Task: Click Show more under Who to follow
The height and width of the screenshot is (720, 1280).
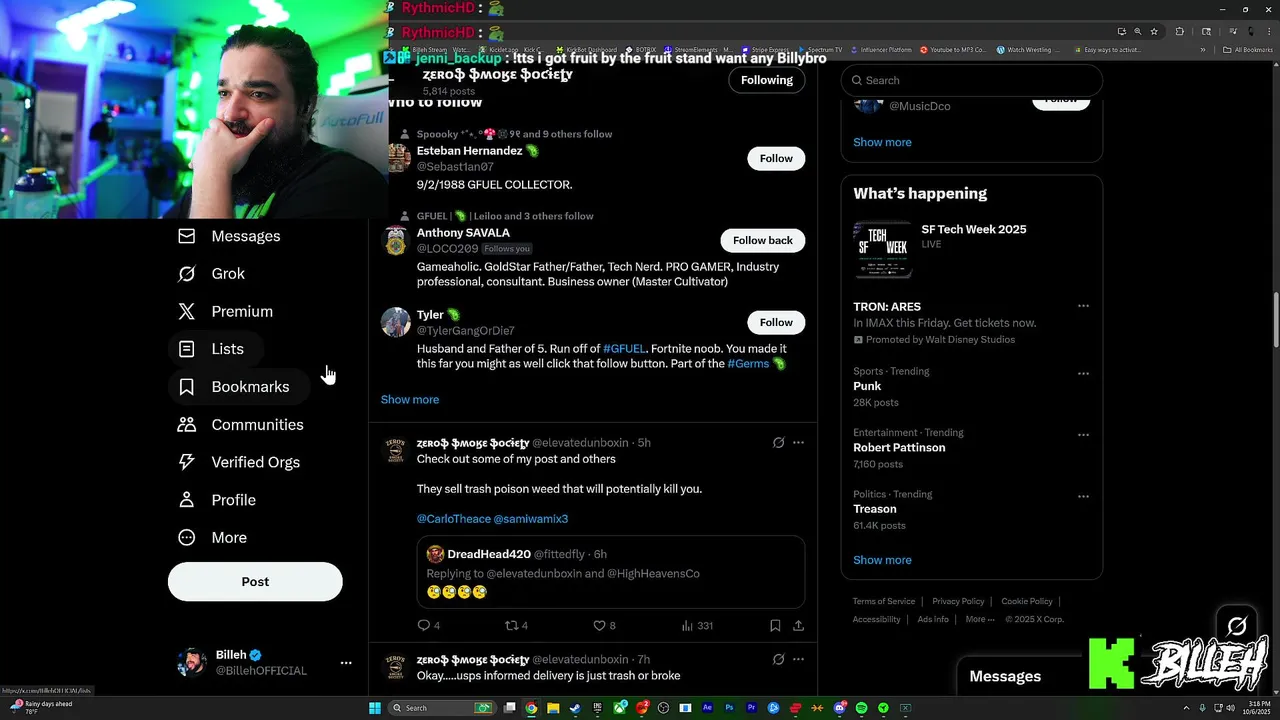Action: [x=410, y=400]
